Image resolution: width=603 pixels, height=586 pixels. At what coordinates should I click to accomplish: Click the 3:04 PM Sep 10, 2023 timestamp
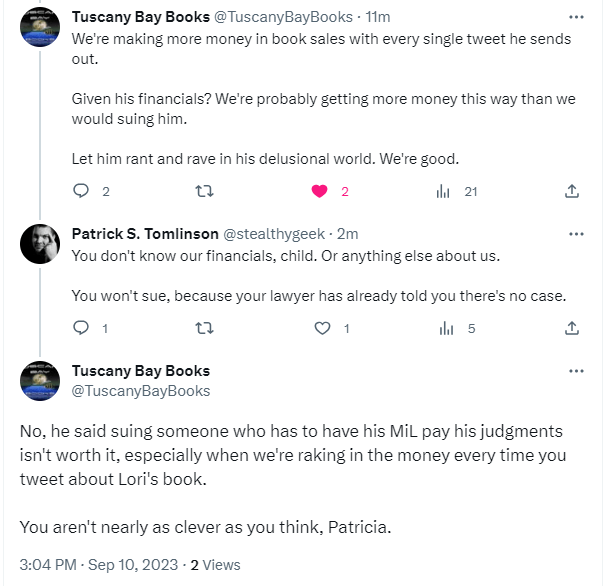100,564
